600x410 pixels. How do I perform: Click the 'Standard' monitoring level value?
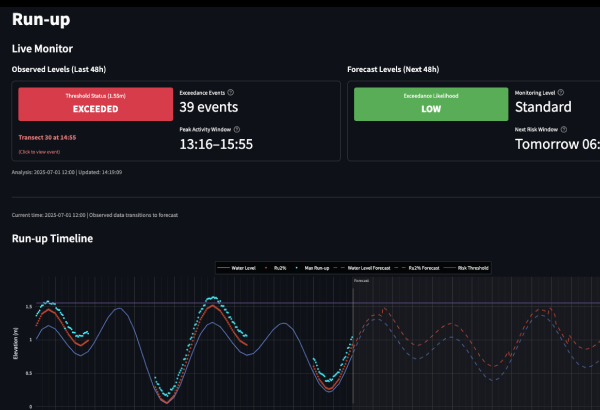[x=543, y=107]
